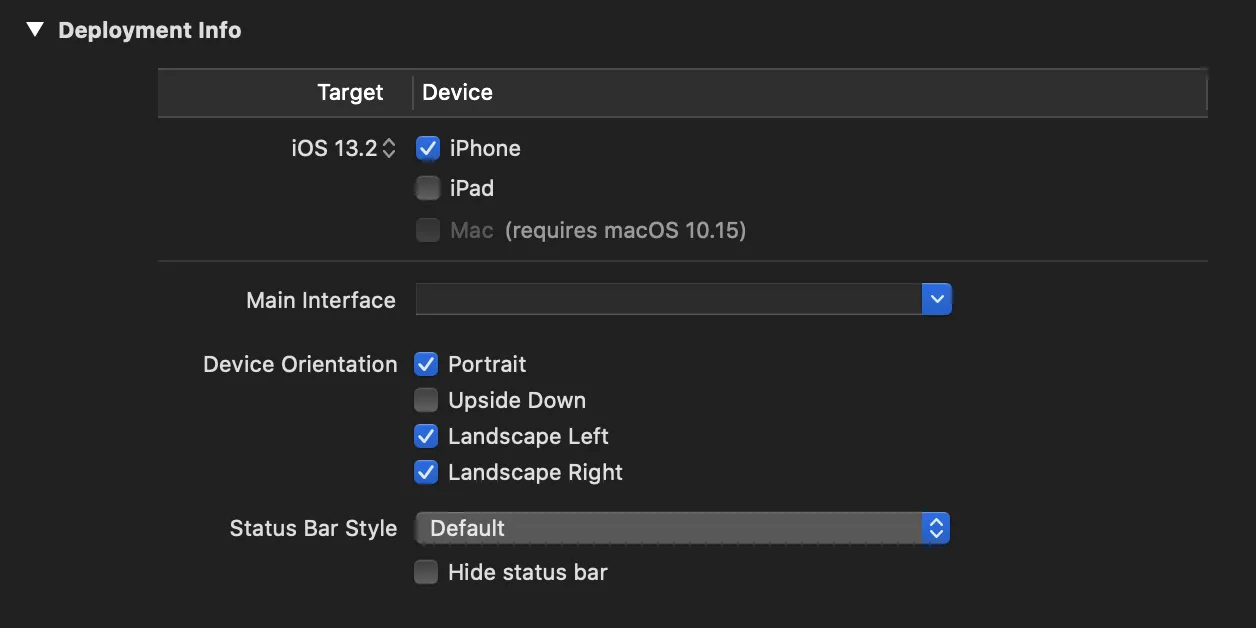The height and width of the screenshot is (628, 1256).
Task: Click the Status Bar Style label
Action: tap(313, 528)
